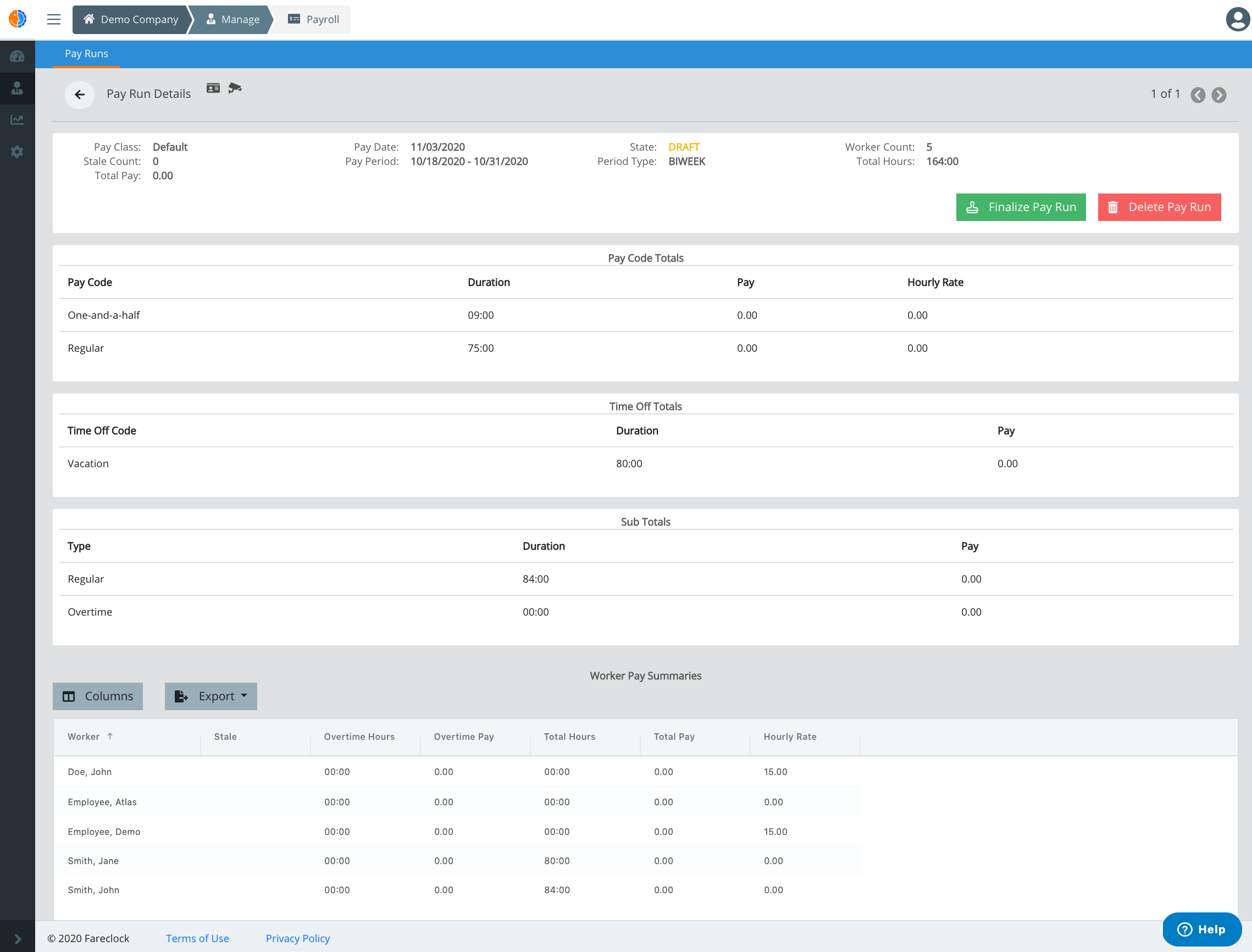
Task: Click the ID card icon beside Pay Run Details
Action: coord(213,88)
